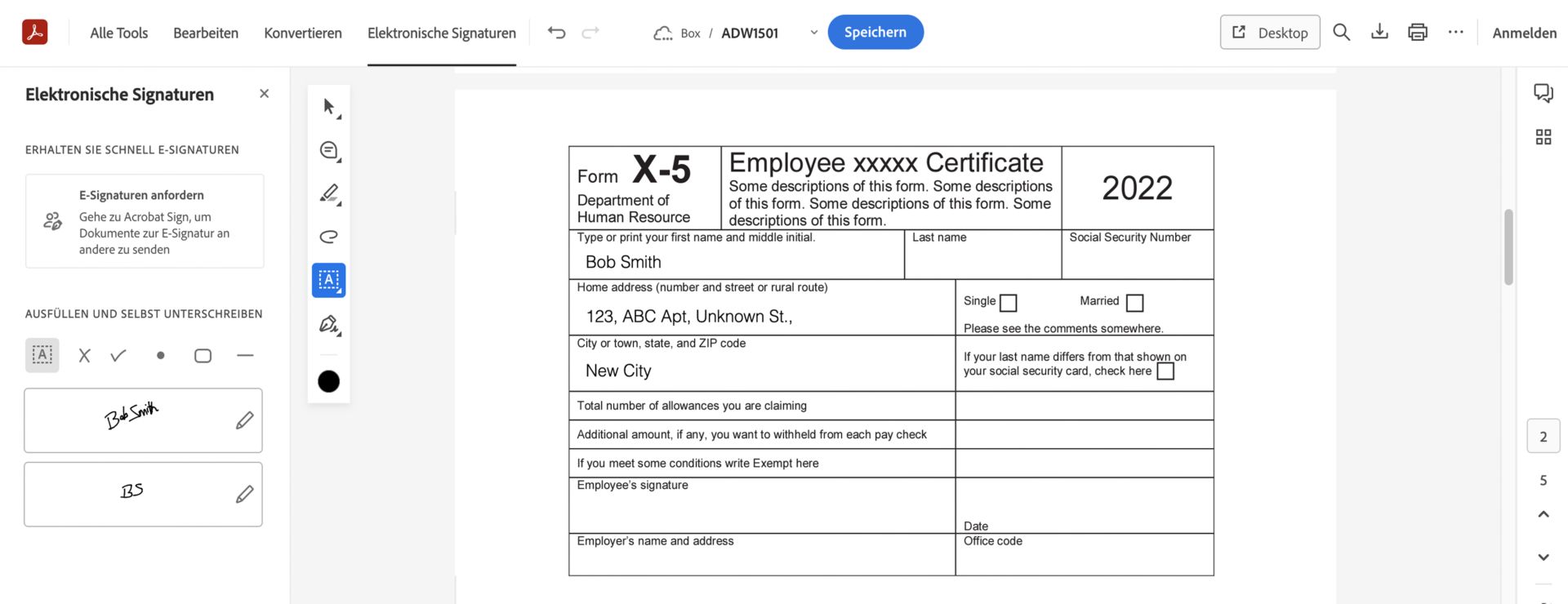Edit the BS initials
Viewport: 1568px width, 604px height.
pyautogui.click(x=244, y=495)
